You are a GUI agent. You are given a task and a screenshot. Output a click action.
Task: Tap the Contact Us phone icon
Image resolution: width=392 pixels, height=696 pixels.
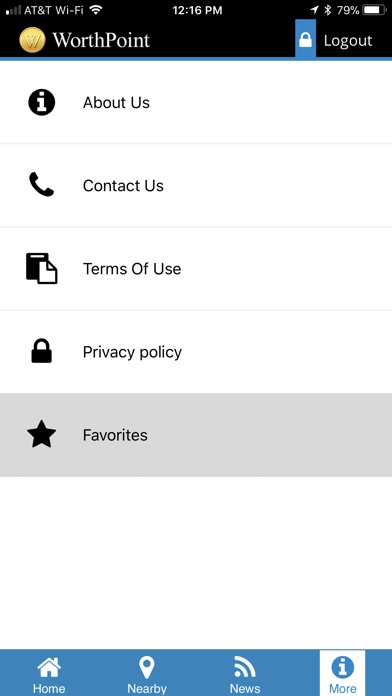click(41, 185)
